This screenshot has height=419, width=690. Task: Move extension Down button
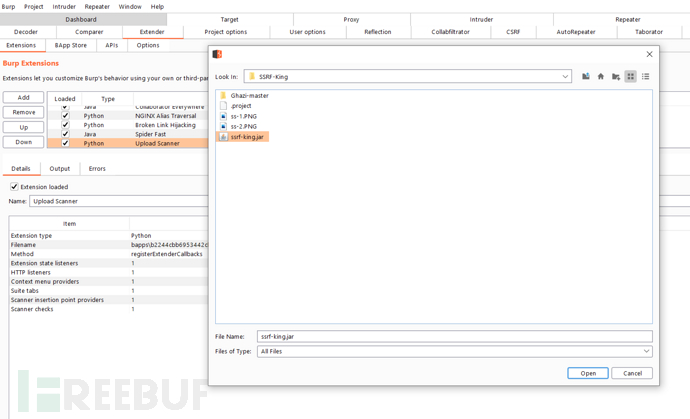pos(23,142)
